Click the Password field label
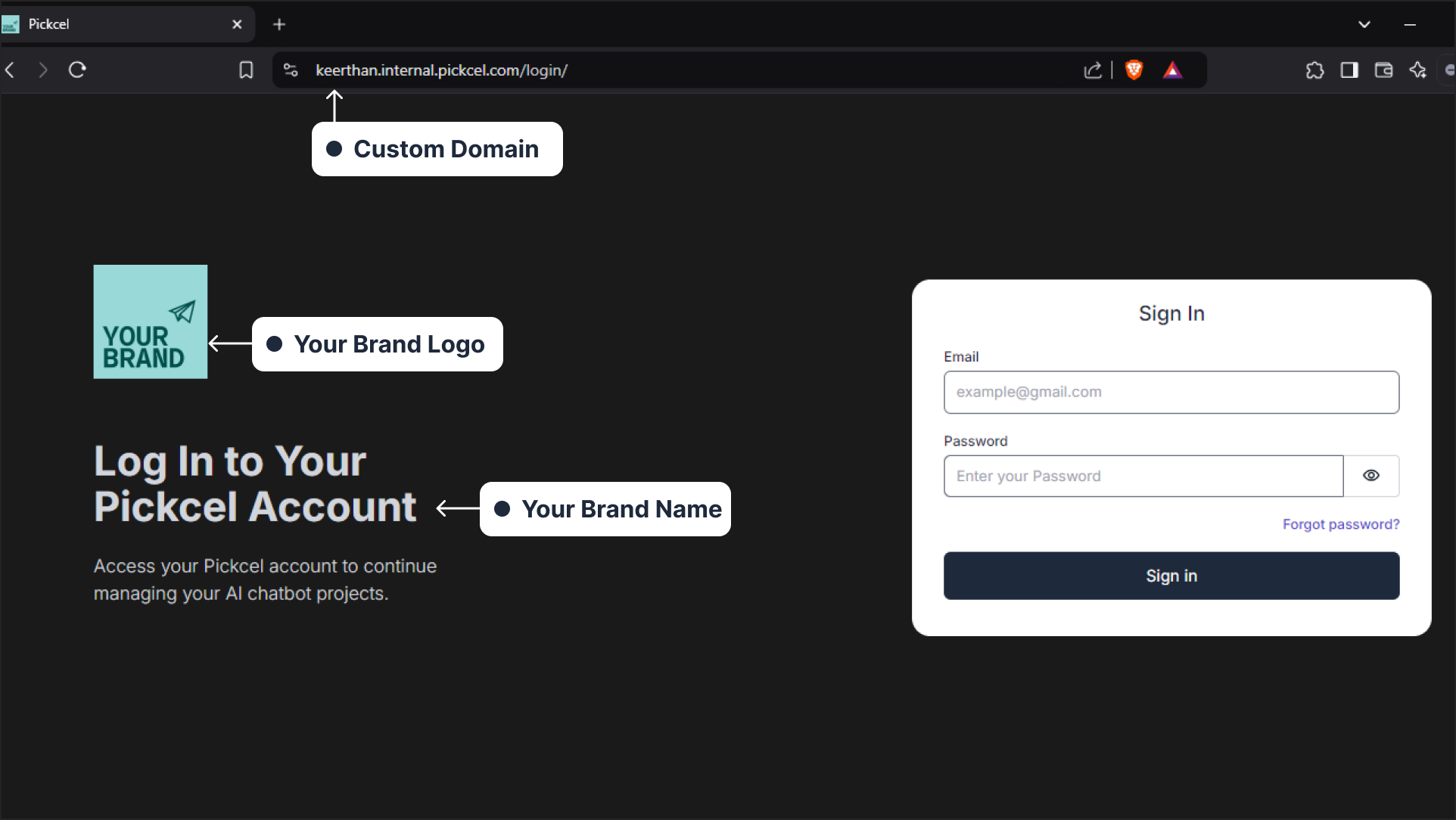 tap(975, 441)
